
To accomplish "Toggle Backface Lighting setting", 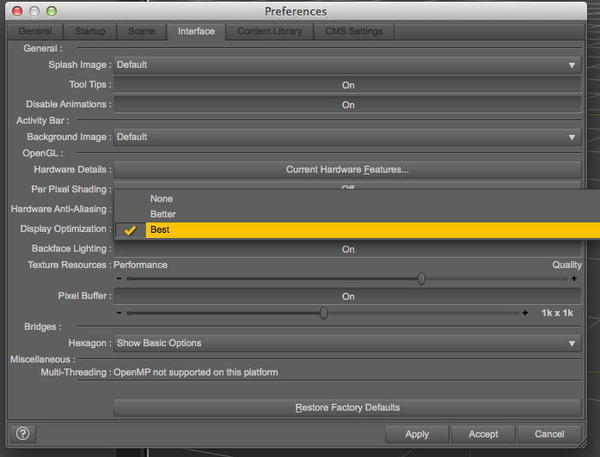I will click(x=348, y=249).
